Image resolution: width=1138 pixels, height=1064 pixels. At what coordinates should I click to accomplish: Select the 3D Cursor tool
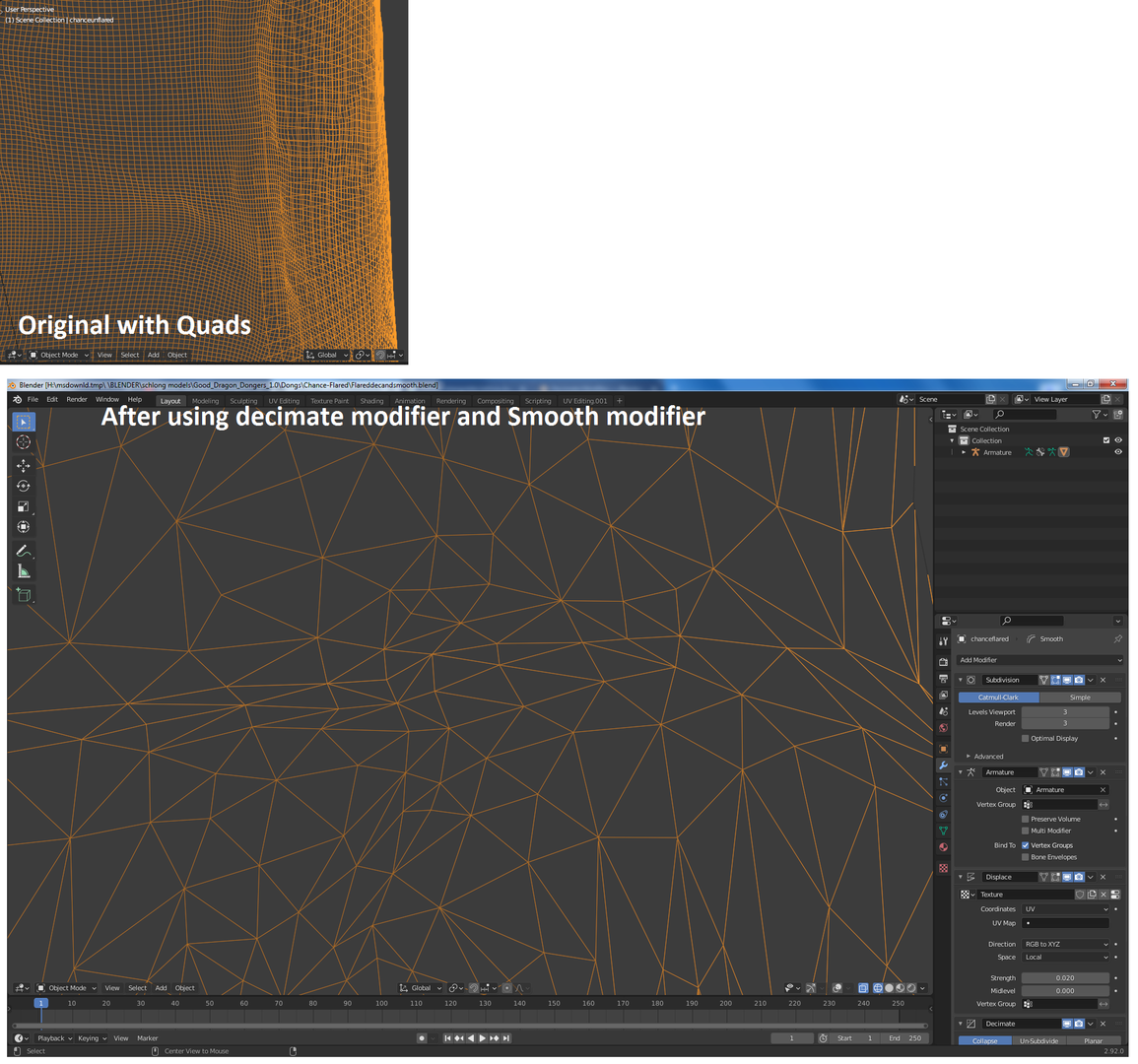click(24, 442)
